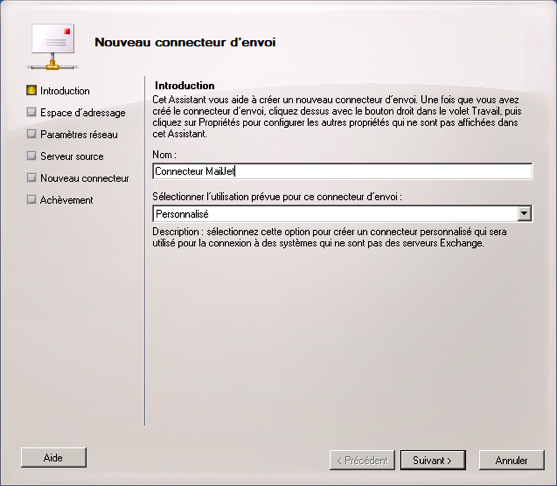
Task: Select the Paramètres réseau step label
Action: [x=79, y=135]
